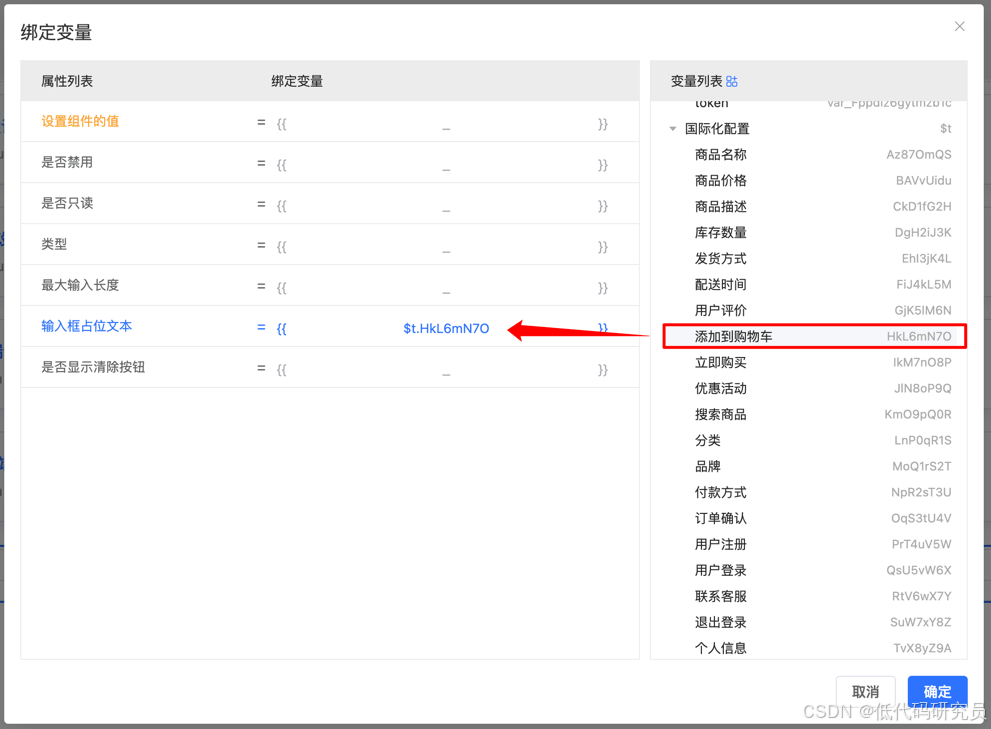991x729 pixels.
Task: Click binding field of 设置组件的值 row
Action: point(442,124)
